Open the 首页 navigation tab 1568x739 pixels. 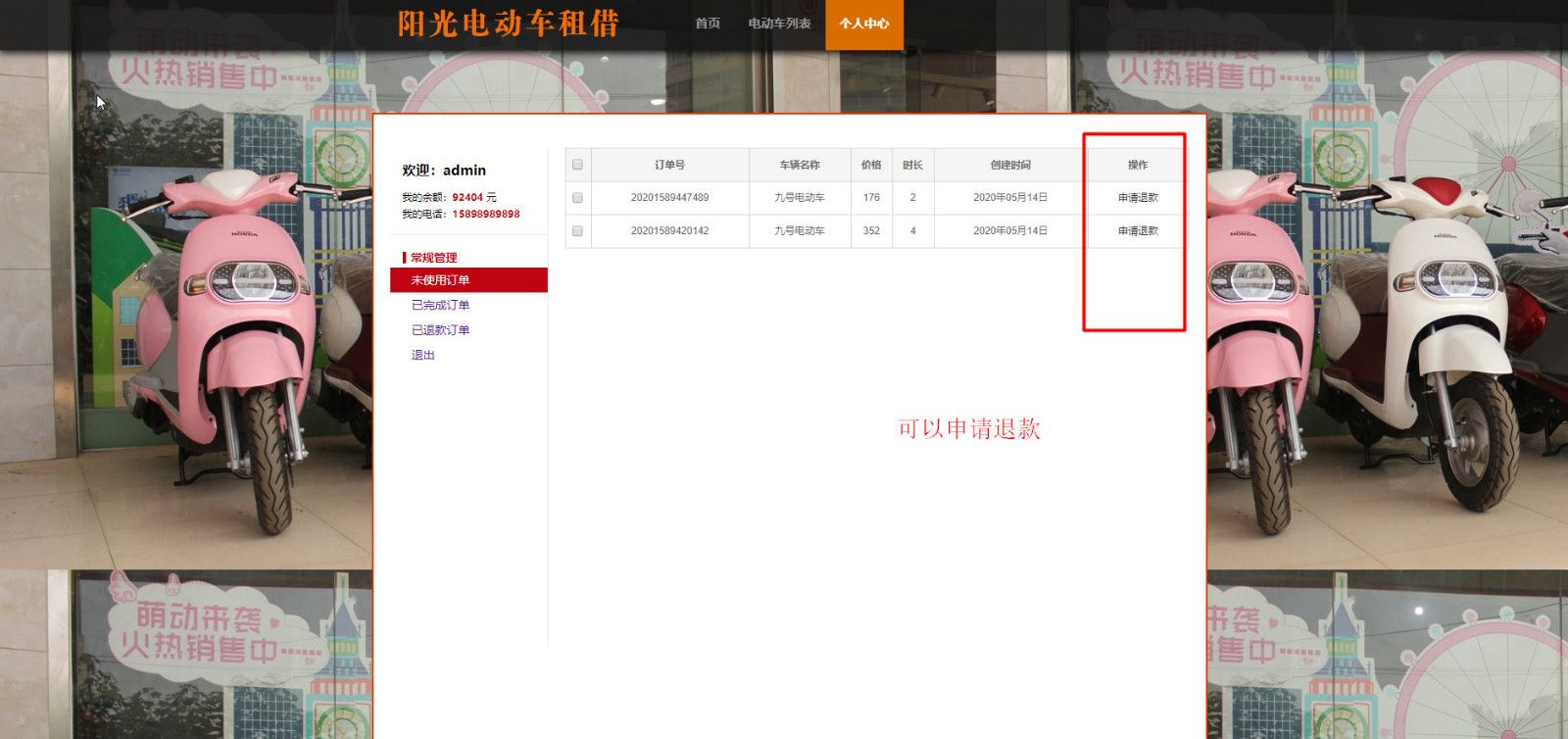(708, 24)
